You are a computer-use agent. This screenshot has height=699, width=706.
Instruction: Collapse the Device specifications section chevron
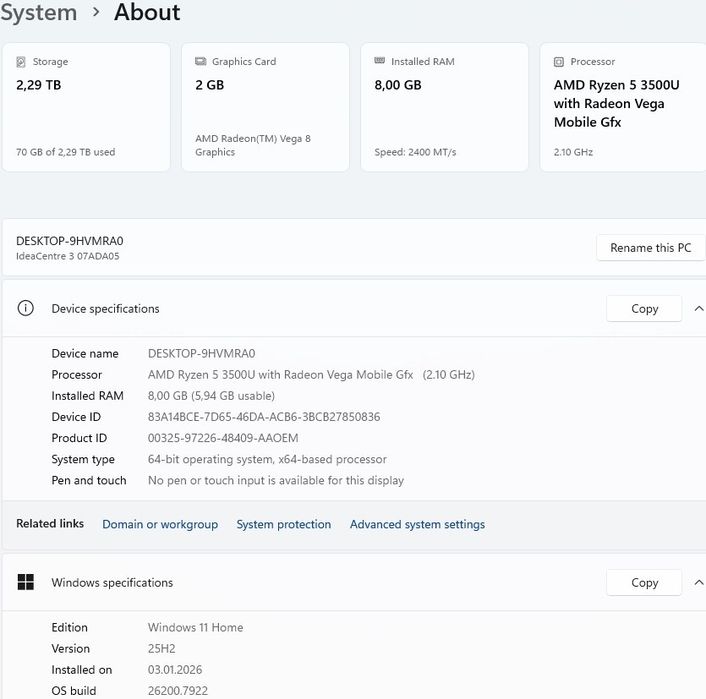698,309
